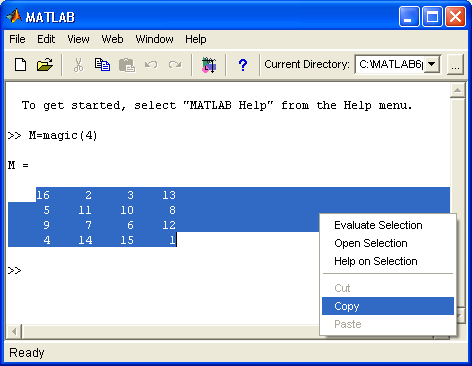The height and width of the screenshot is (366, 472).
Task: Choose Evaluate Selection from context menu
Action: click(x=388, y=225)
